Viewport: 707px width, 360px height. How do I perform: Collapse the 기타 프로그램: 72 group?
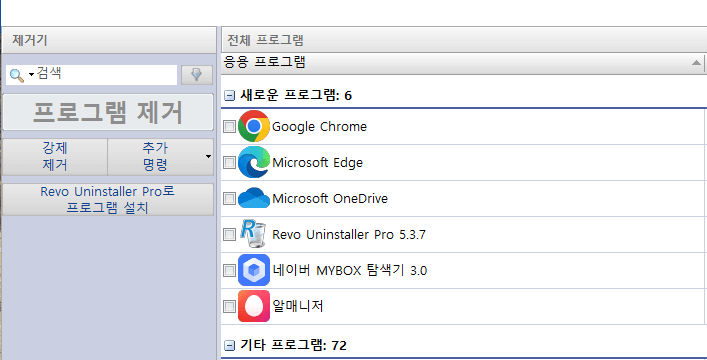230,346
